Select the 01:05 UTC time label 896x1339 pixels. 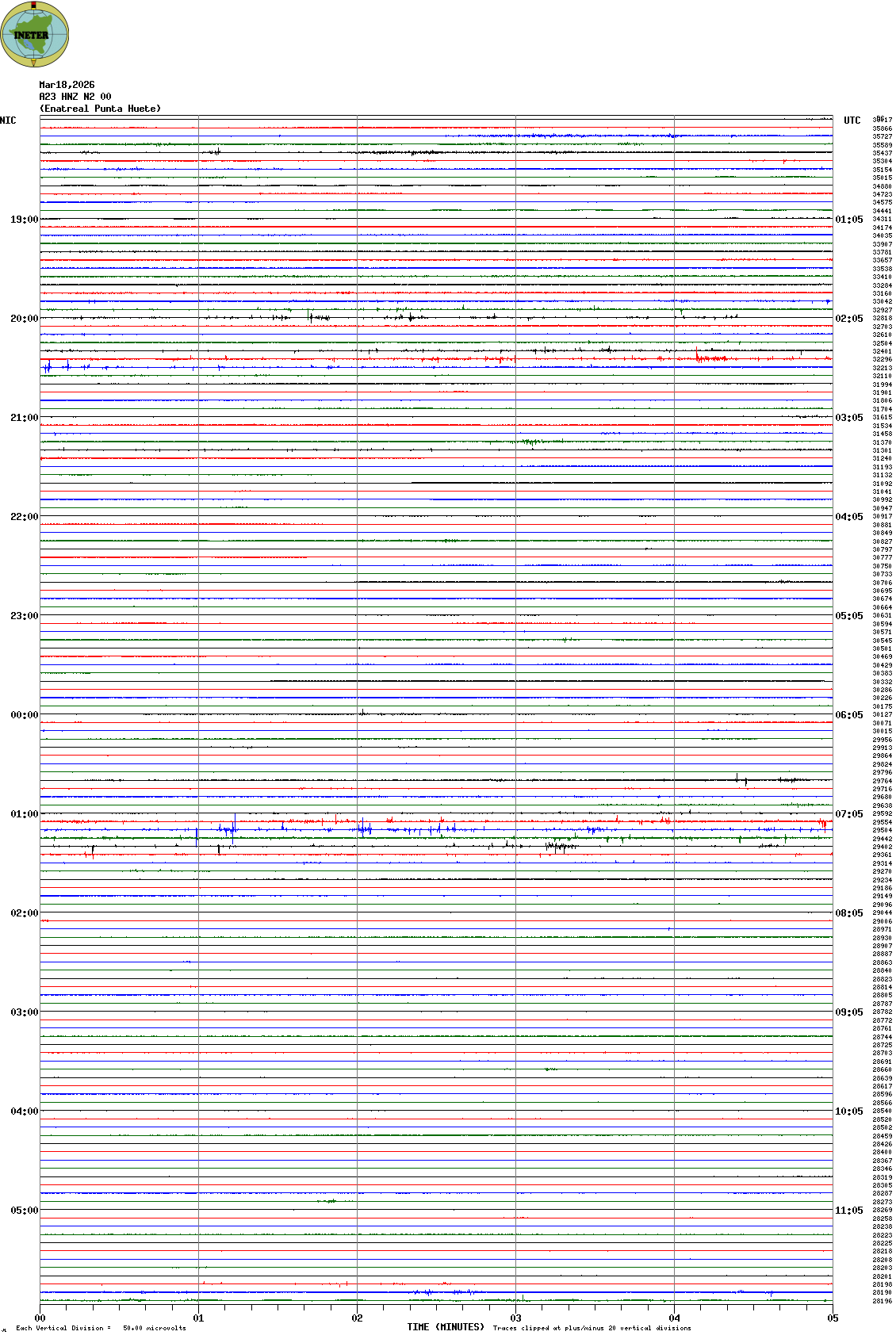click(x=849, y=220)
